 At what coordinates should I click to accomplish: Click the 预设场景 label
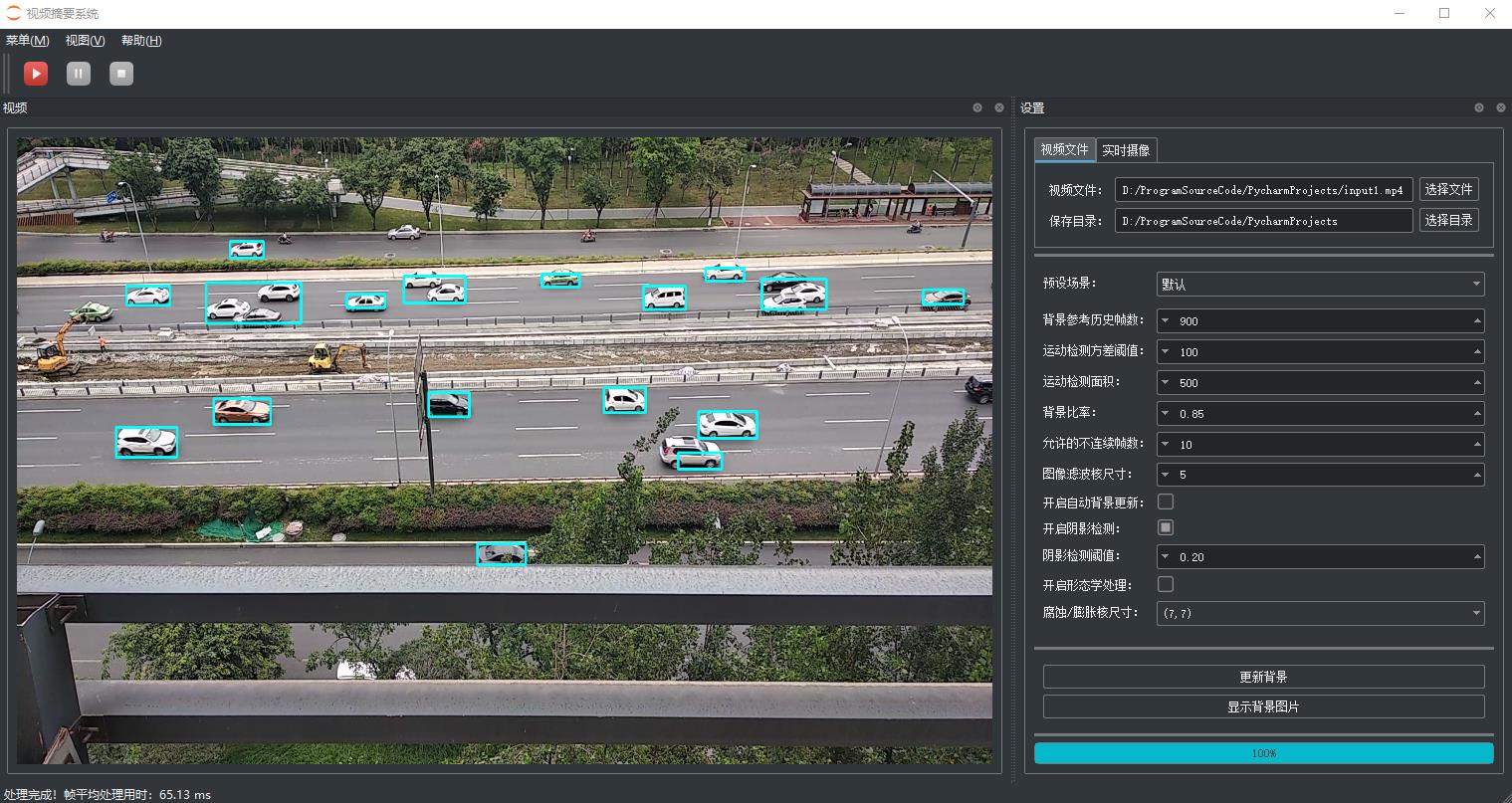1069,284
